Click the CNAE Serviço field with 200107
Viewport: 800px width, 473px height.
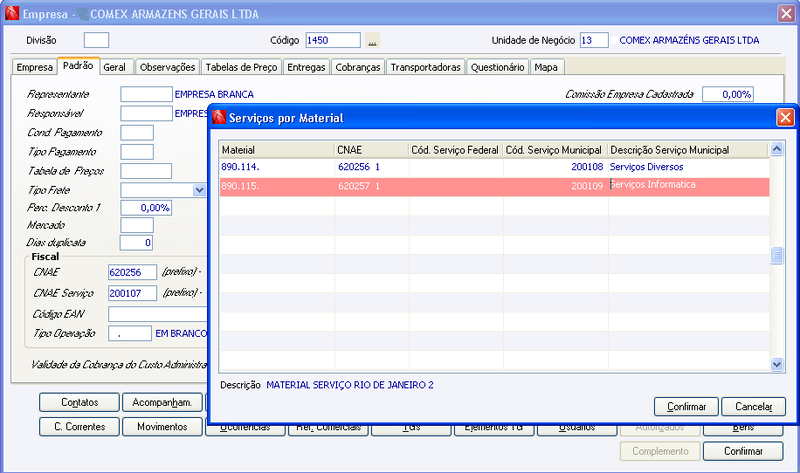click(x=132, y=293)
